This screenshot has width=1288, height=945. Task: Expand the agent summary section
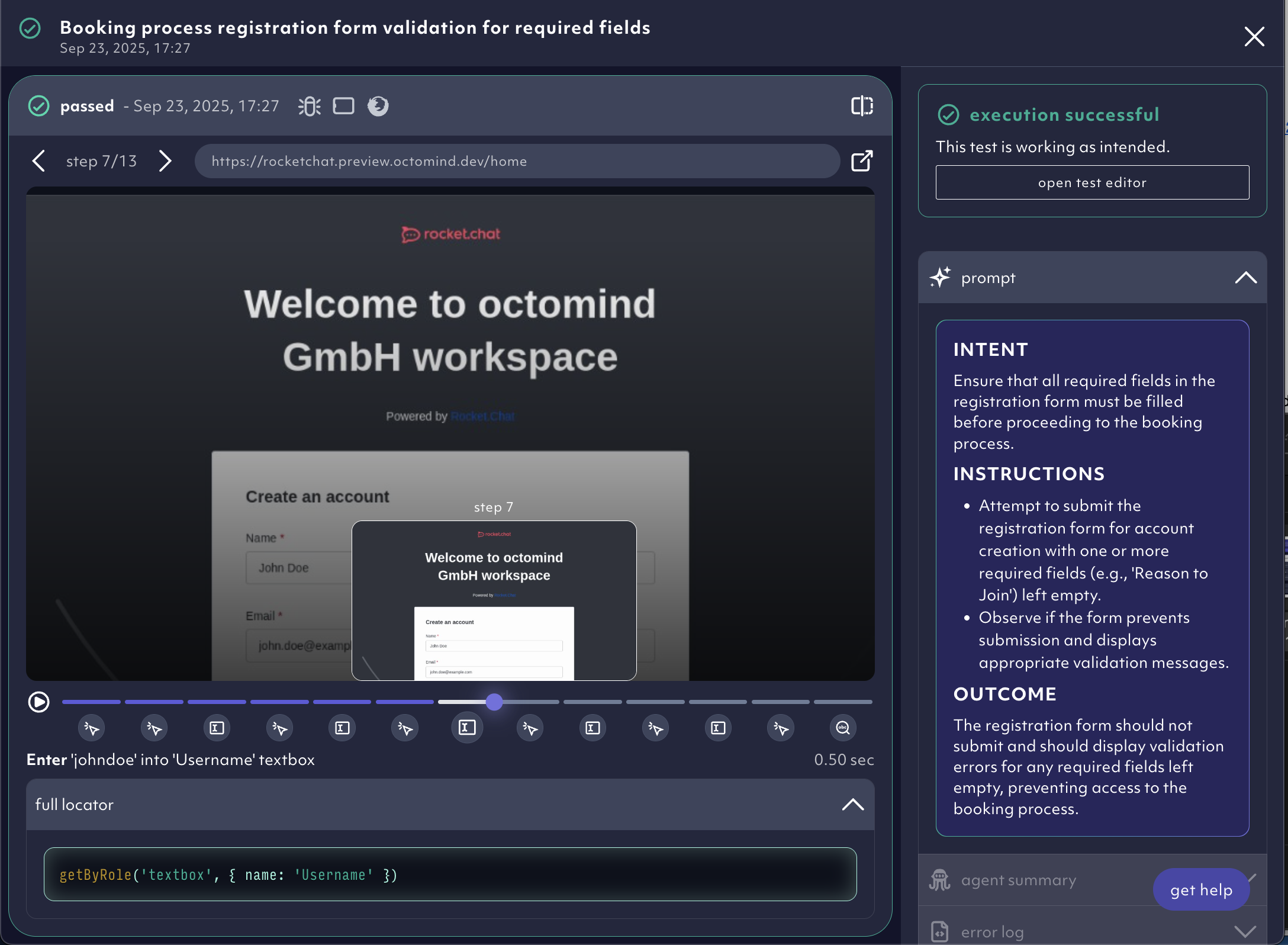point(1018,880)
